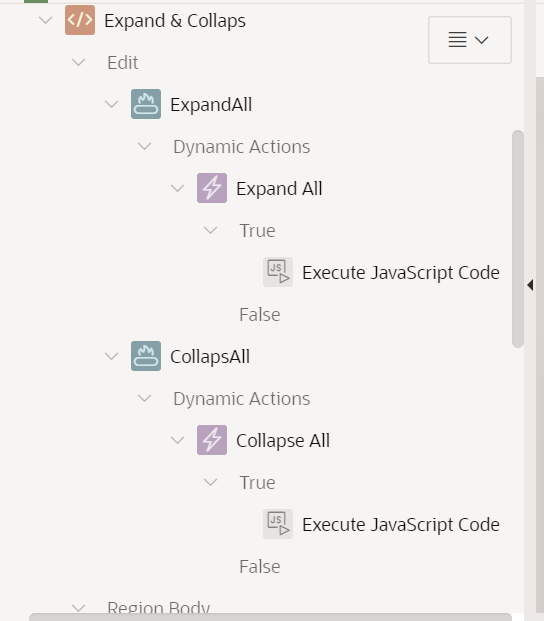This screenshot has height=621, width=544.
Task: Click the horizontal scrollbar at bottom
Action: 270,617
